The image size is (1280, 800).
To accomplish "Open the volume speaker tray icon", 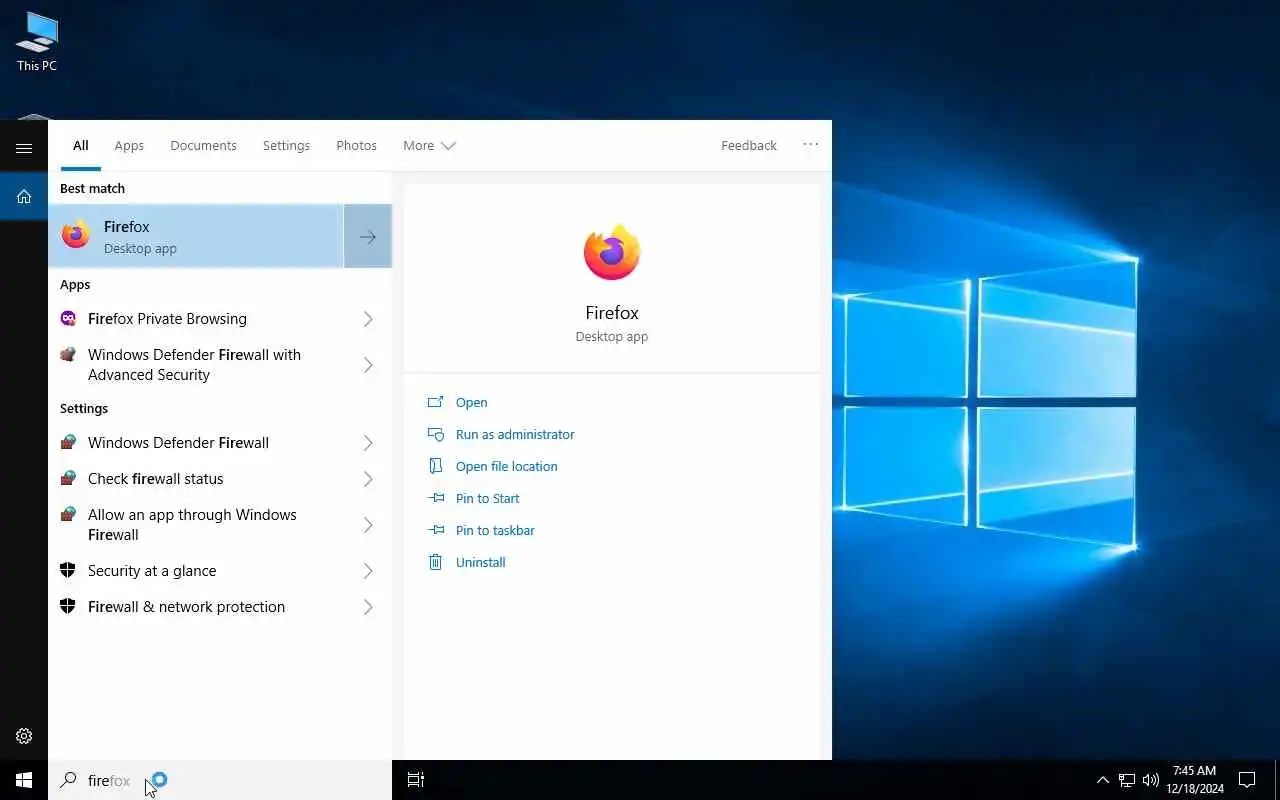I will click(1151, 780).
